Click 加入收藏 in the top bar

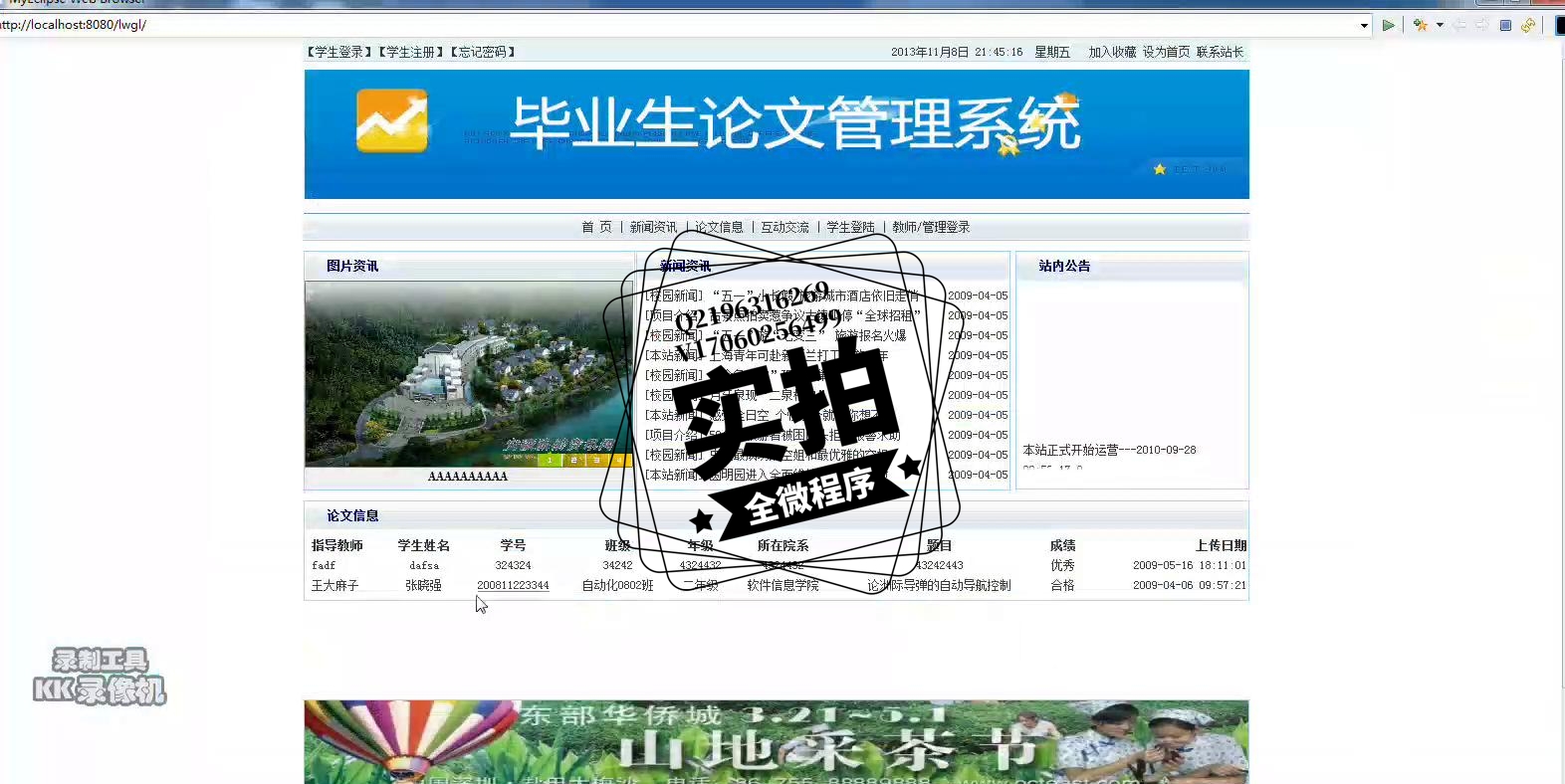click(x=1112, y=52)
